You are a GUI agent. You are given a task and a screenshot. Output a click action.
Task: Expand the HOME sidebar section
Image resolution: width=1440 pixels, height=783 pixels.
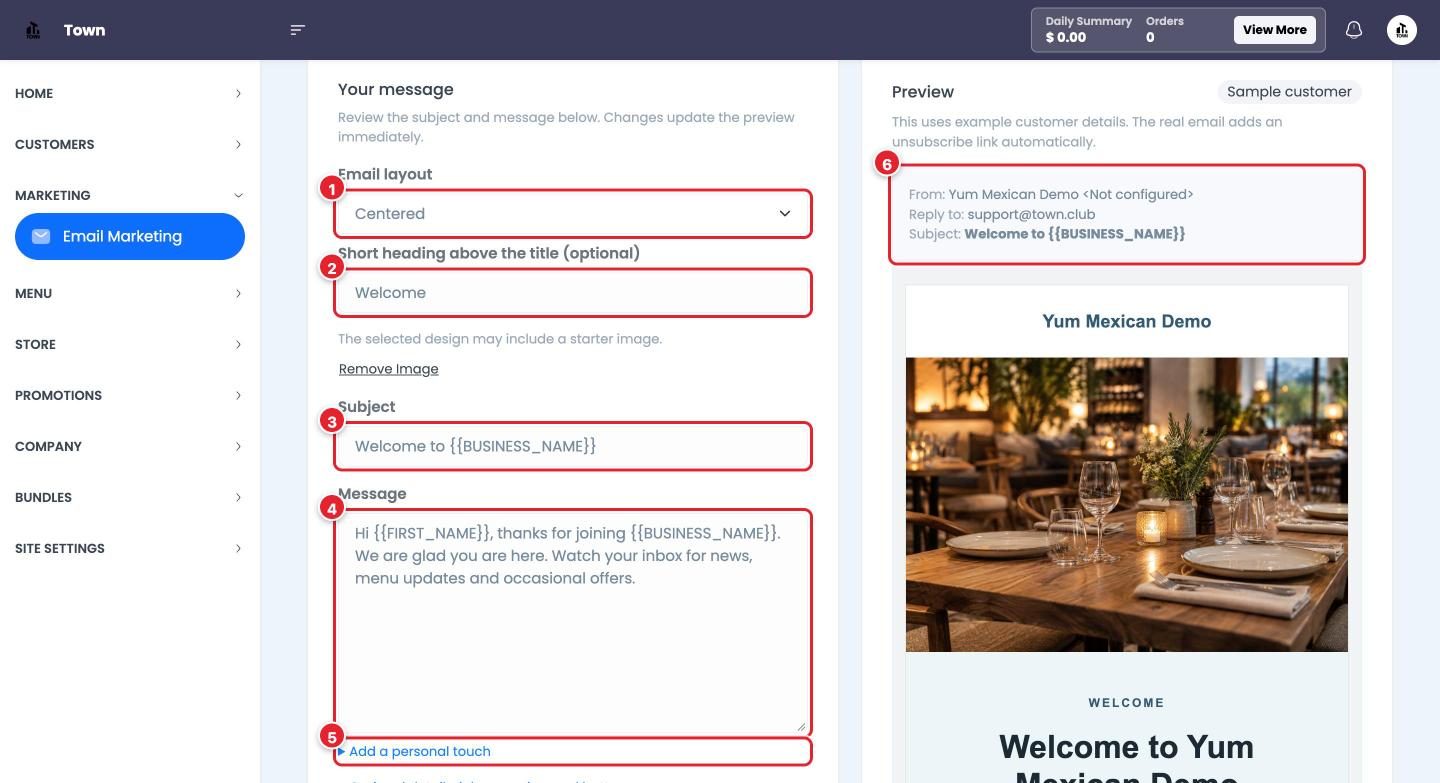pos(130,93)
